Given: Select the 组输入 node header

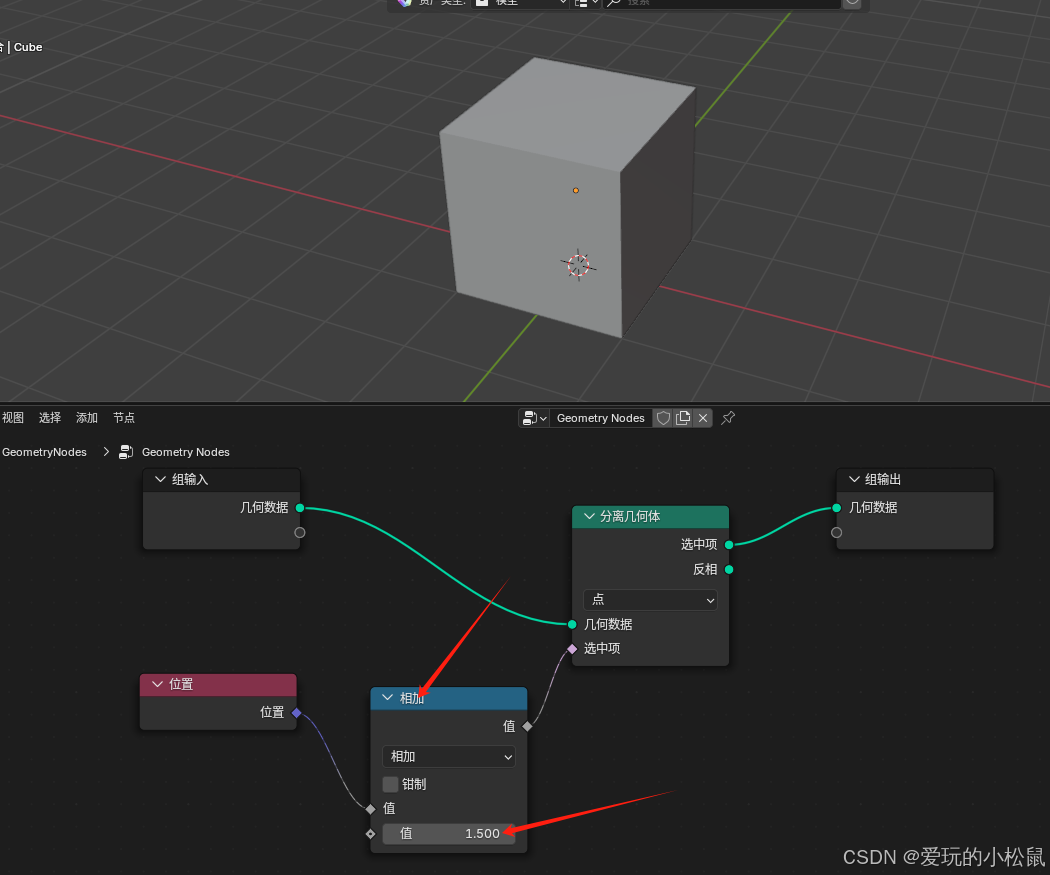Looking at the screenshot, I should [221, 479].
